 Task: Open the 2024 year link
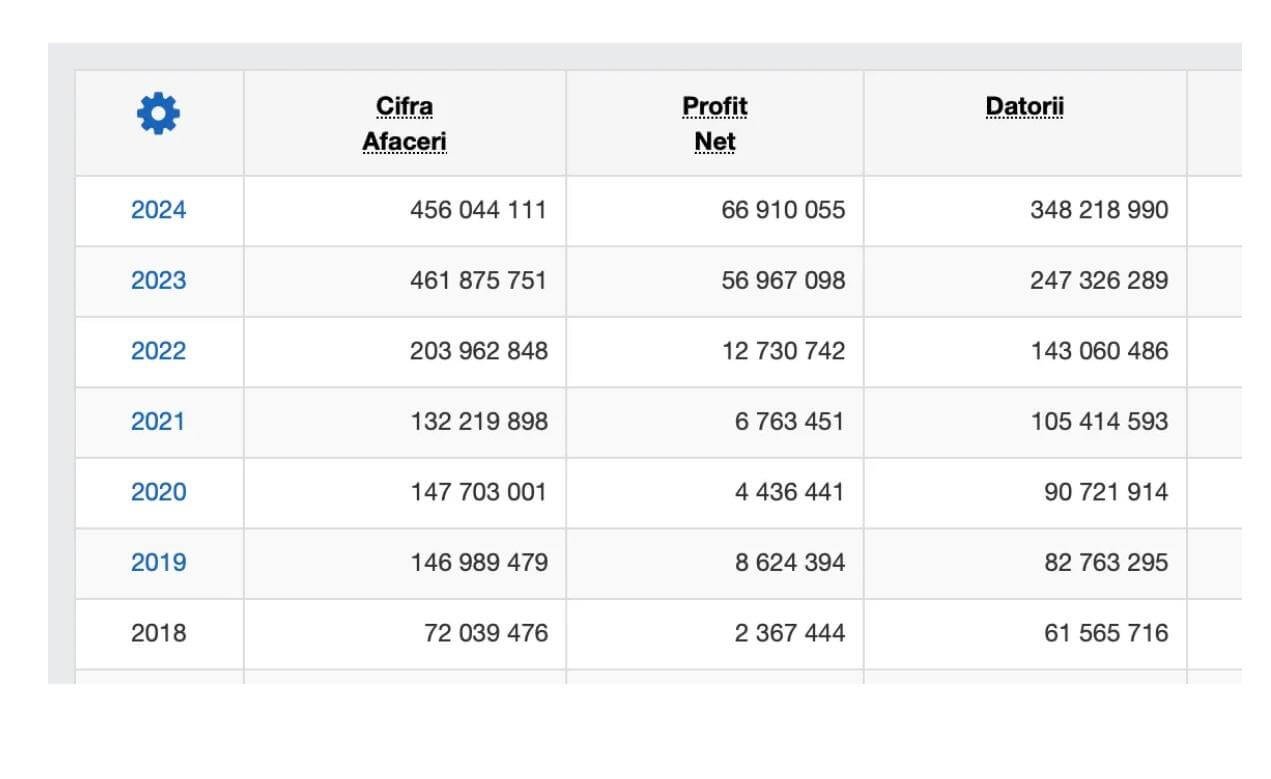[158, 210]
